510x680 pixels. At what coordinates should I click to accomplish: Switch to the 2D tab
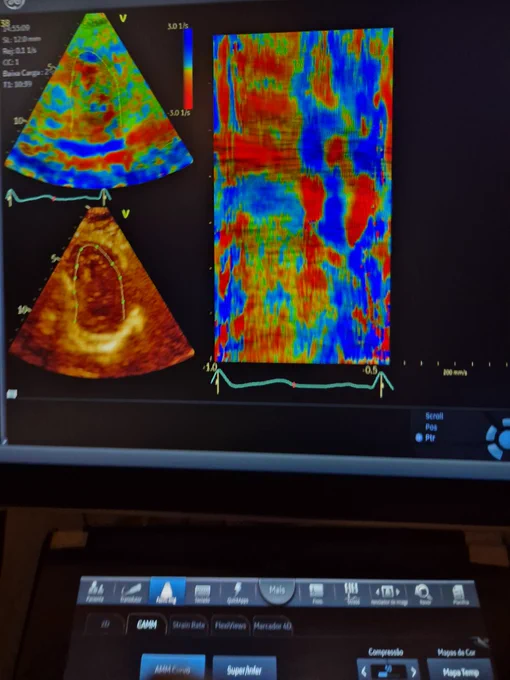click(x=105, y=624)
